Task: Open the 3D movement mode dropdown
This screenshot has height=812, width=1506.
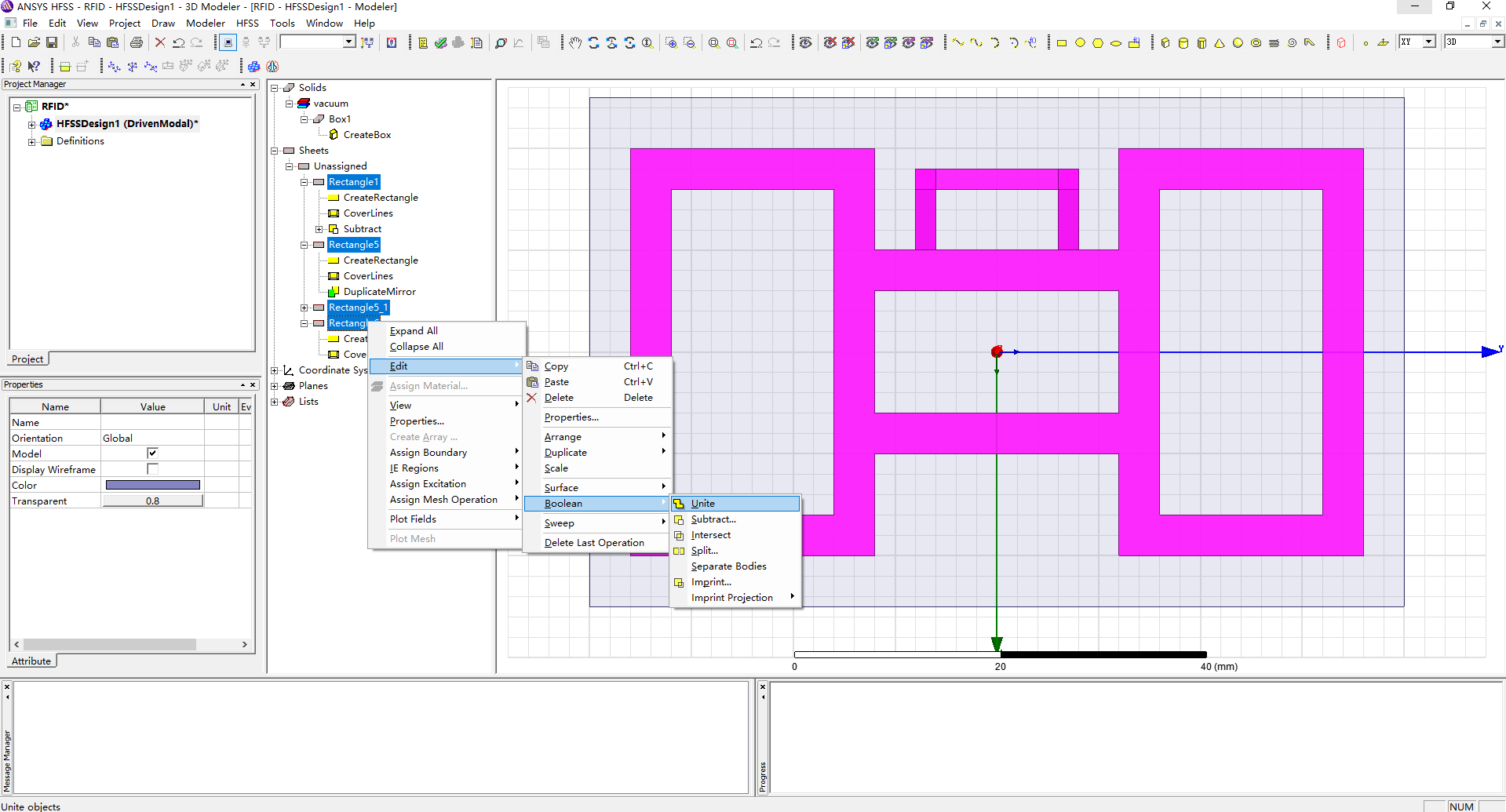Action: click(x=1497, y=42)
